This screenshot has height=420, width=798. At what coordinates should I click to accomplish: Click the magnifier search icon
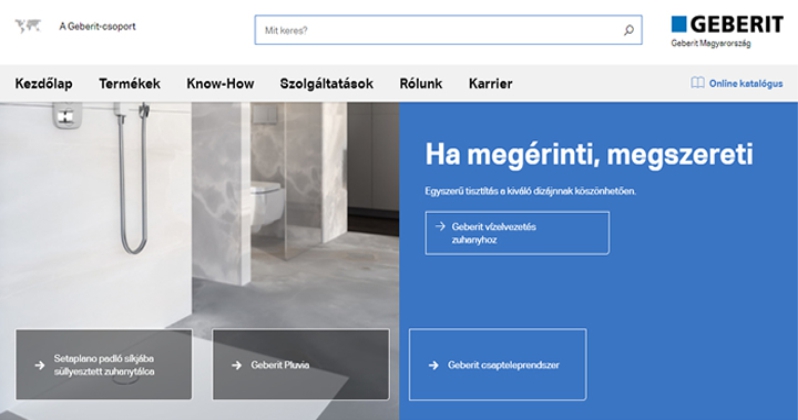629,30
